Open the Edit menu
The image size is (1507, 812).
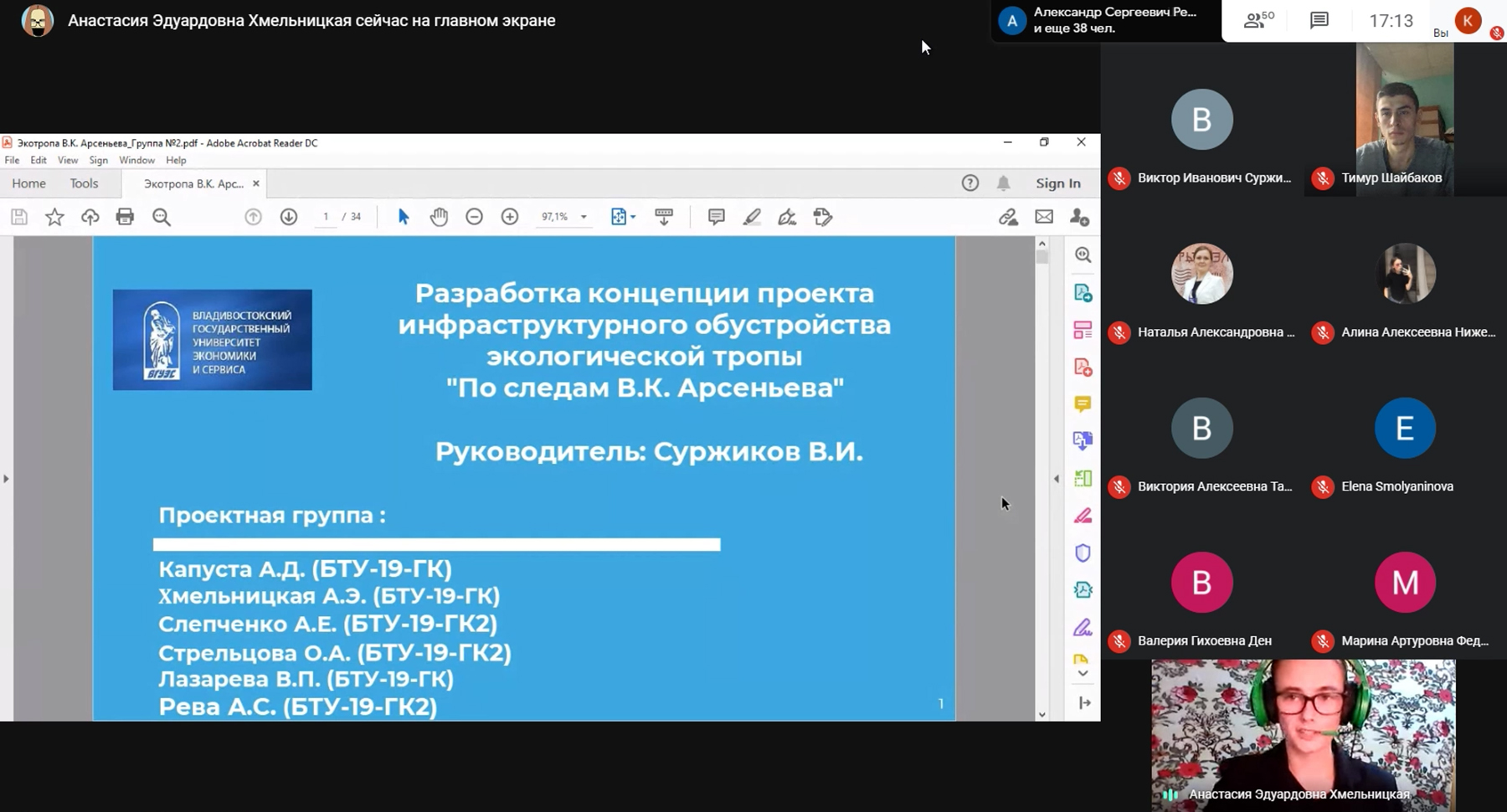click(39, 160)
